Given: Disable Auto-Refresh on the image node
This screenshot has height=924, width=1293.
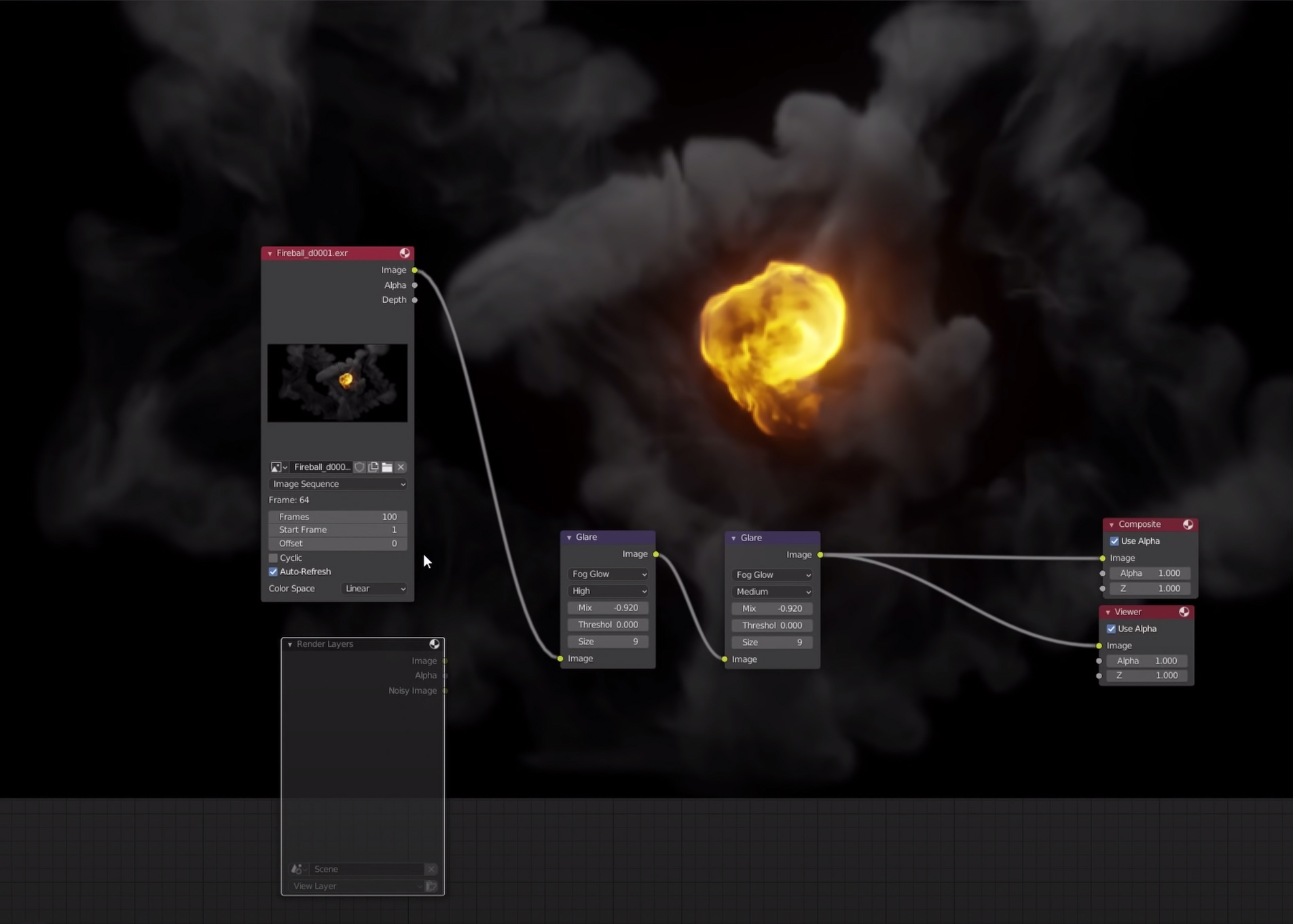Looking at the screenshot, I should coord(274,572).
